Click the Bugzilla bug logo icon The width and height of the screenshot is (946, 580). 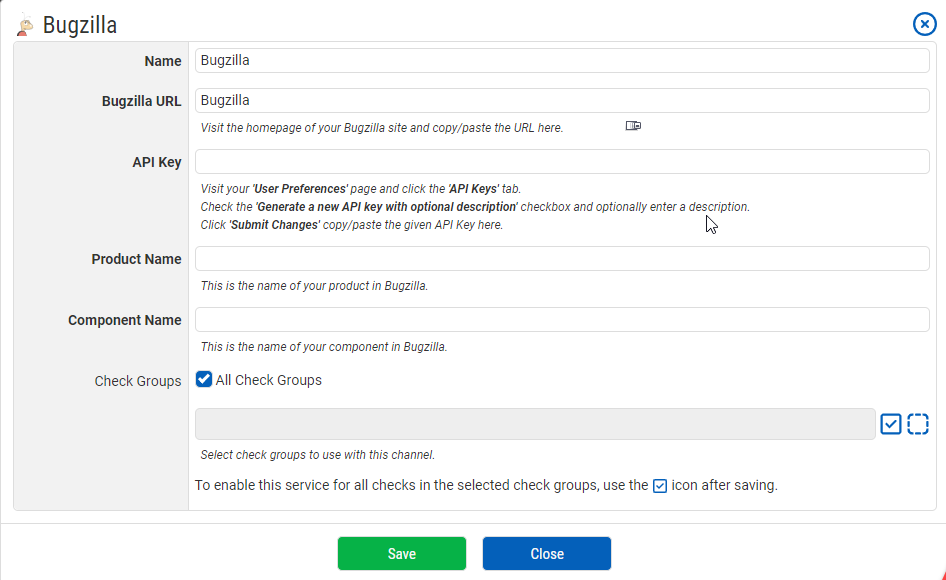point(26,25)
